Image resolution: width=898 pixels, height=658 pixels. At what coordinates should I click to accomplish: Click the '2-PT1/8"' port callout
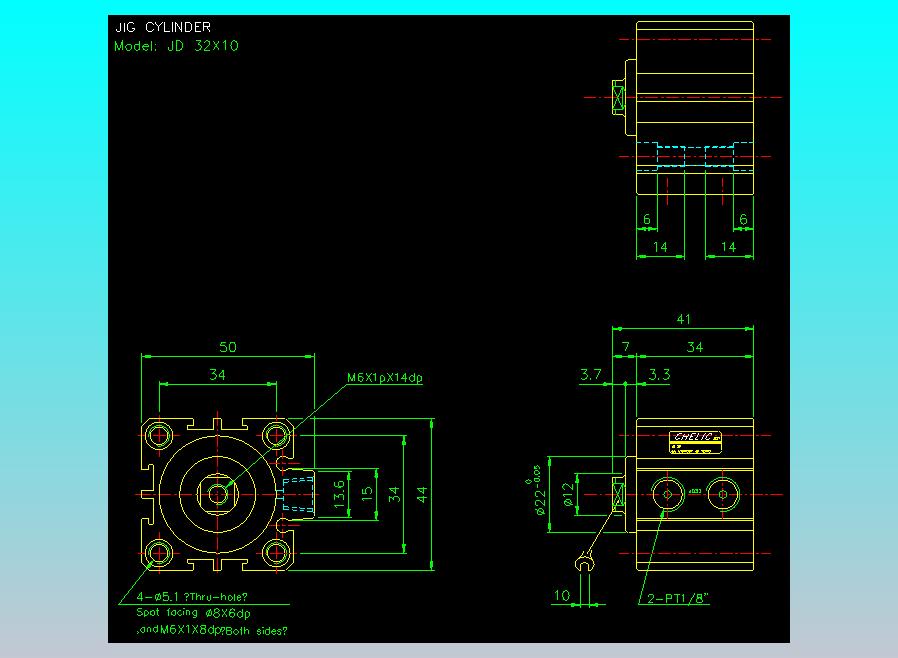(678, 598)
